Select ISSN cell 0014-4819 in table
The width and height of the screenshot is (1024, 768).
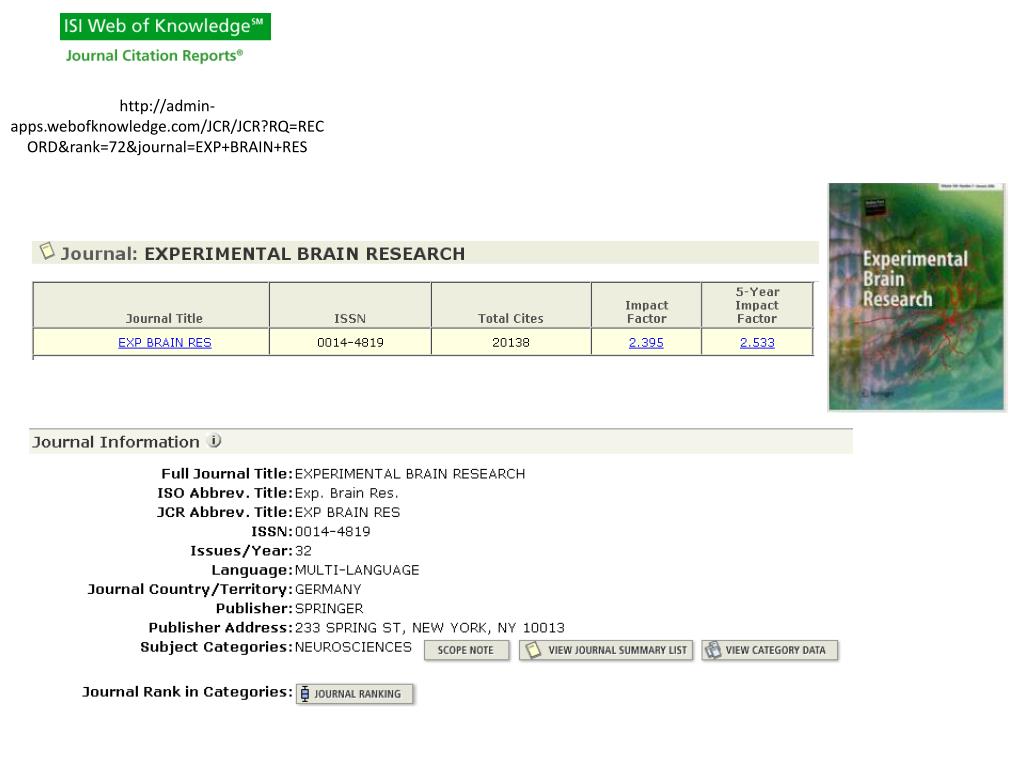click(x=350, y=342)
